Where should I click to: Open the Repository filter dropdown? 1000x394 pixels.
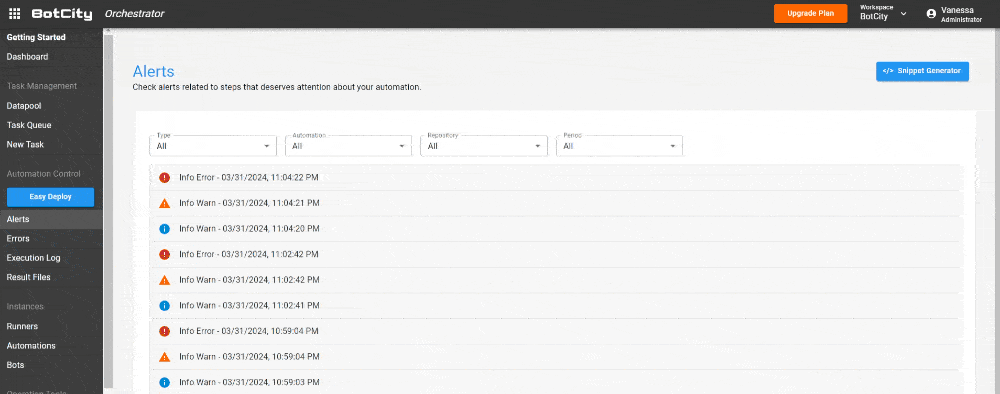pyautogui.click(x=484, y=145)
